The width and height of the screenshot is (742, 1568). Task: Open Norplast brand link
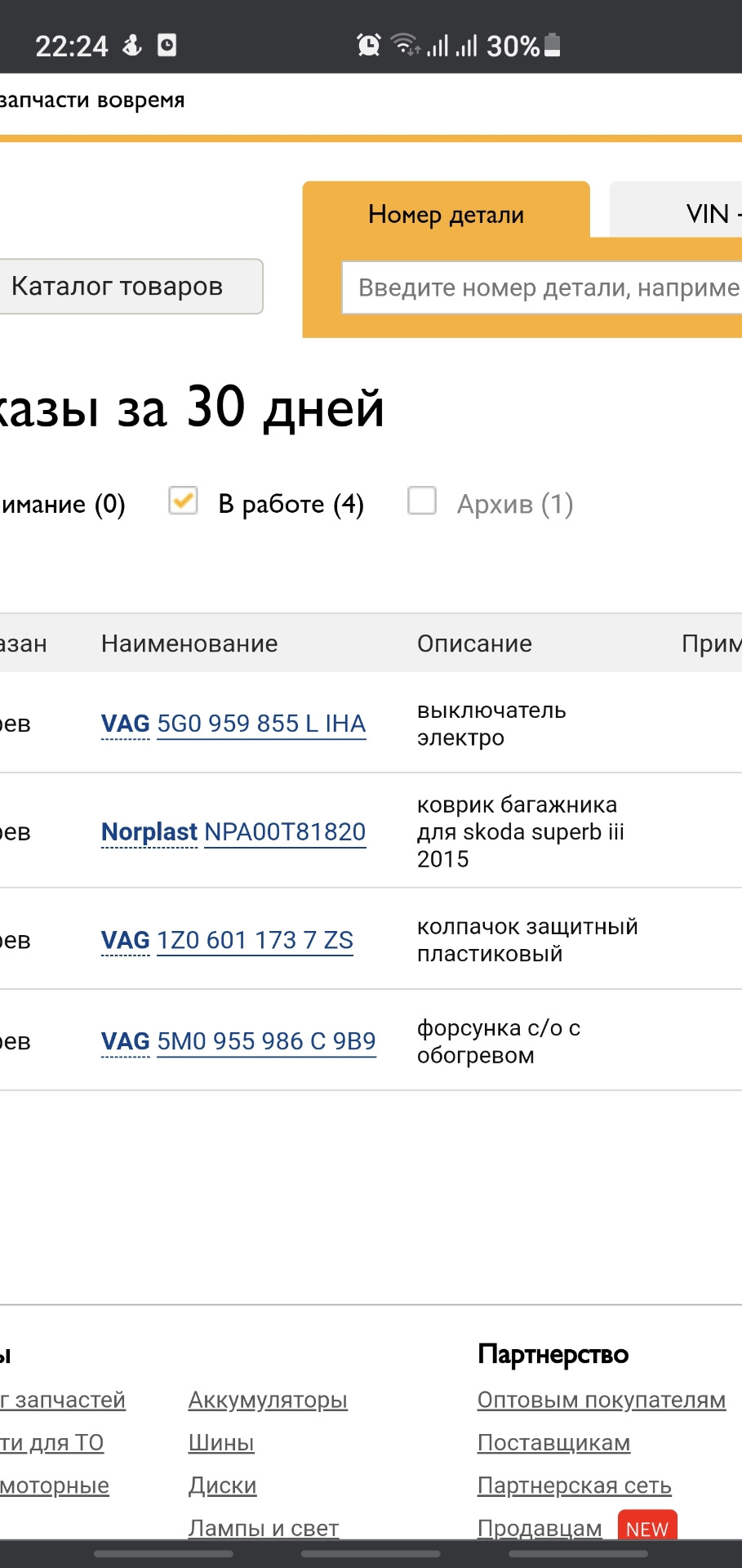(149, 832)
